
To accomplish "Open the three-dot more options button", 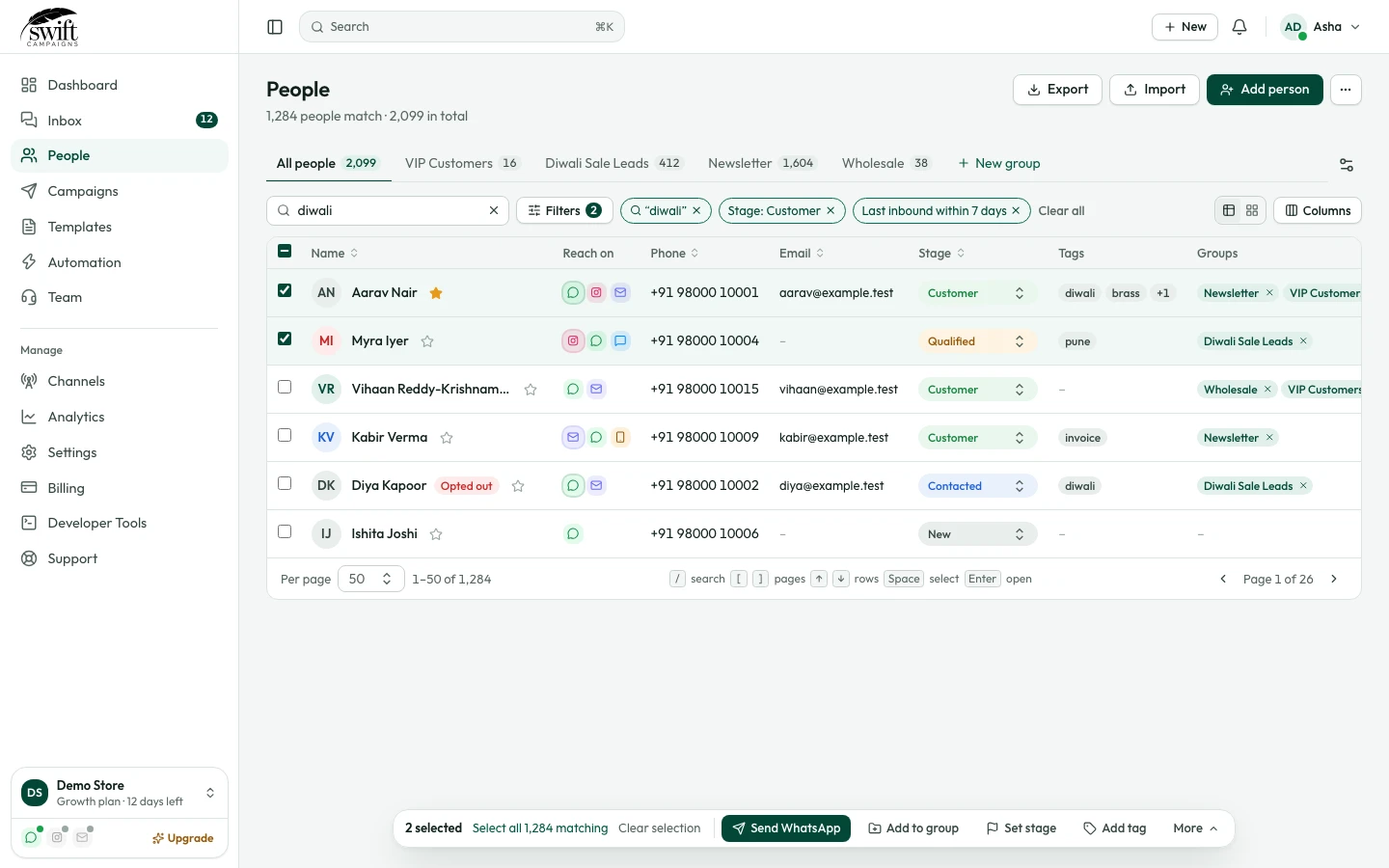I will tap(1346, 90).
